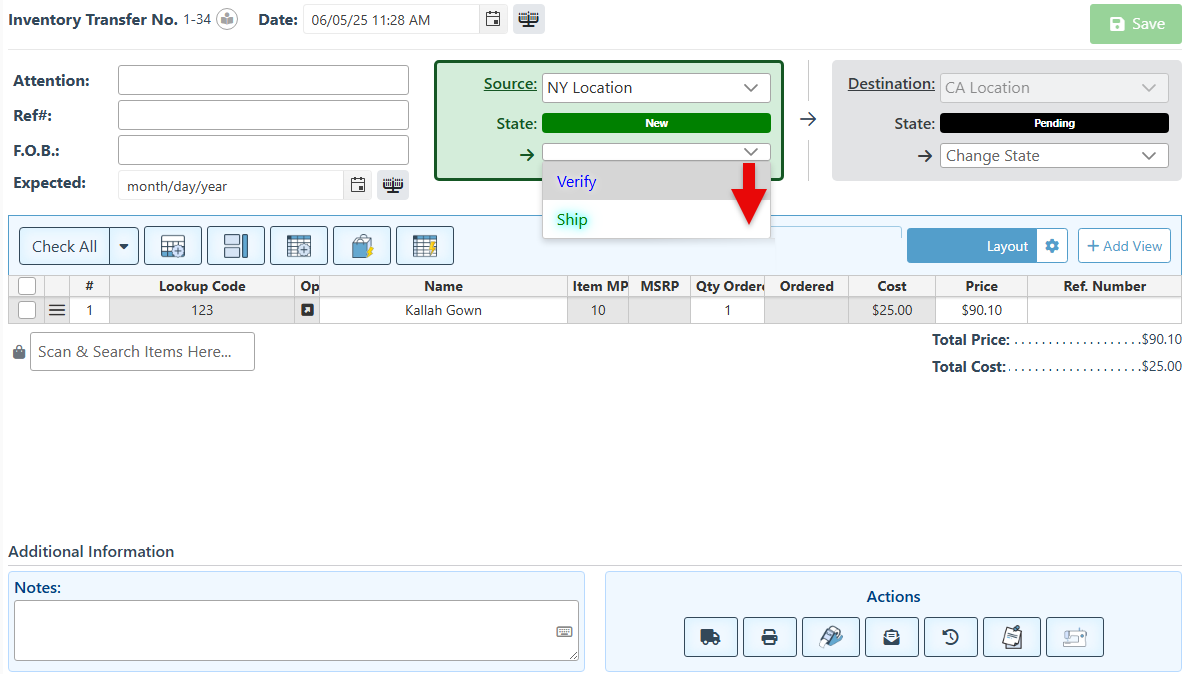Open calendar picker for the Date field
This screenshot has height=674, width=1187.
click(x=492, y=20)
